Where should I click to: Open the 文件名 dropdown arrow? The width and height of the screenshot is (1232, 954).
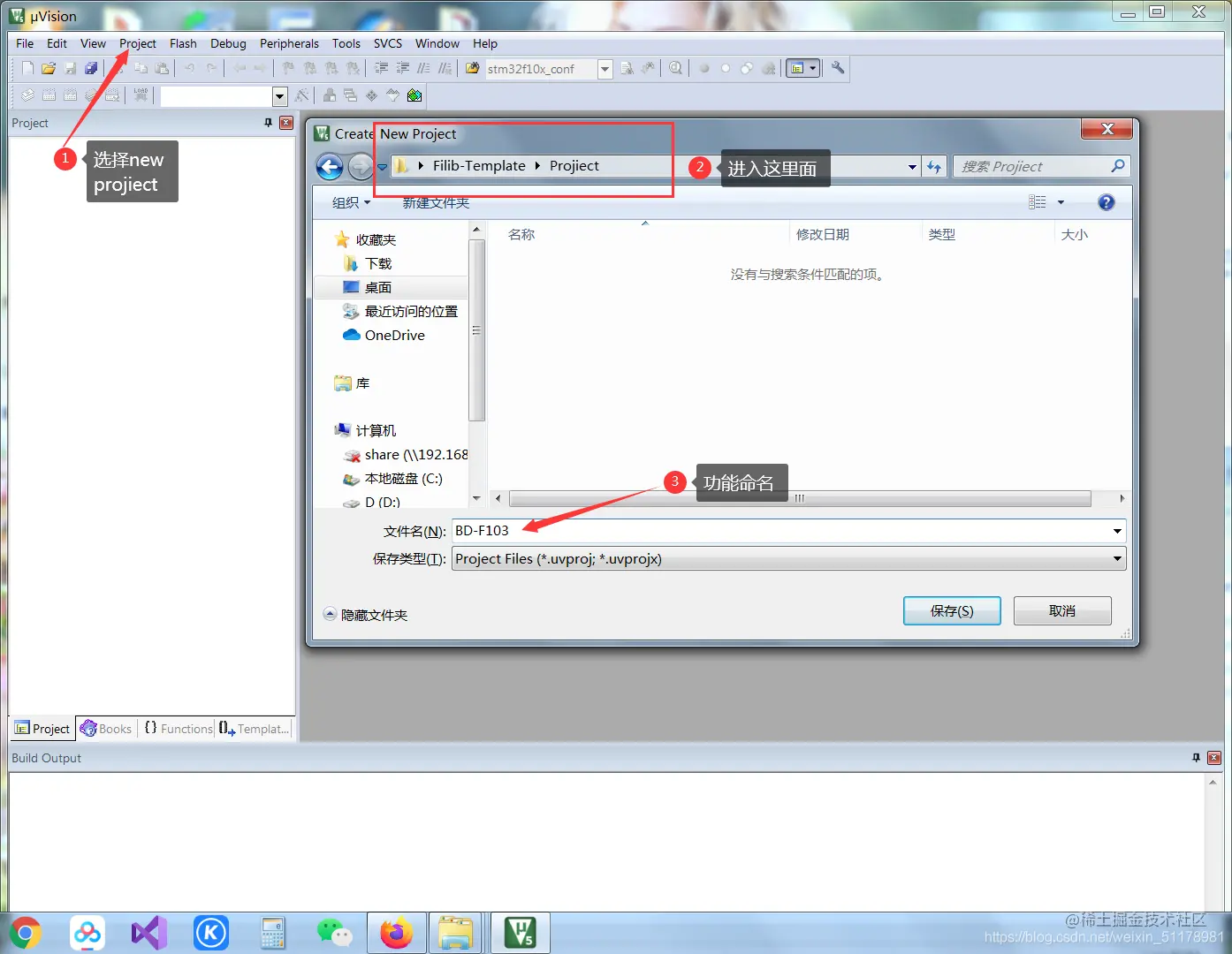1117,531
